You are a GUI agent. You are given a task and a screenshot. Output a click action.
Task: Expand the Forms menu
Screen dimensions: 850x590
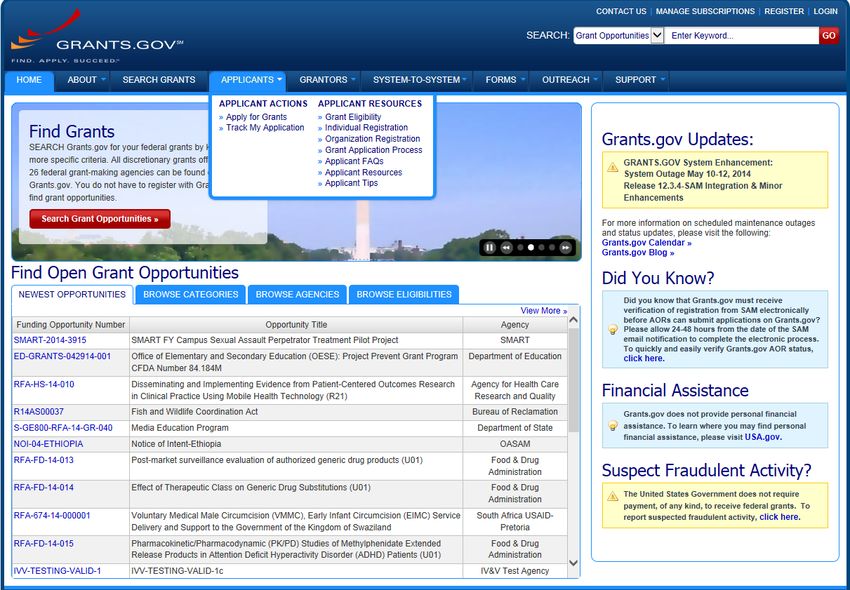tap(504, 80)
